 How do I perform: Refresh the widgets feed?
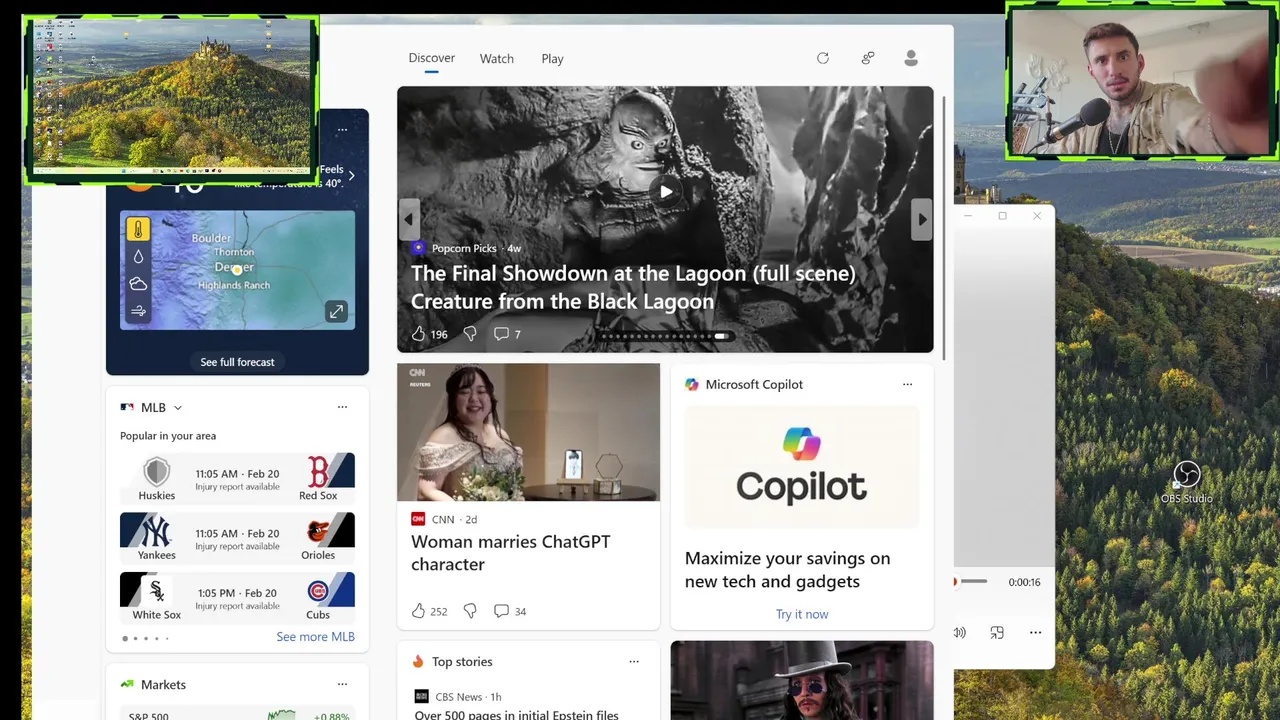tap(823, 58)
